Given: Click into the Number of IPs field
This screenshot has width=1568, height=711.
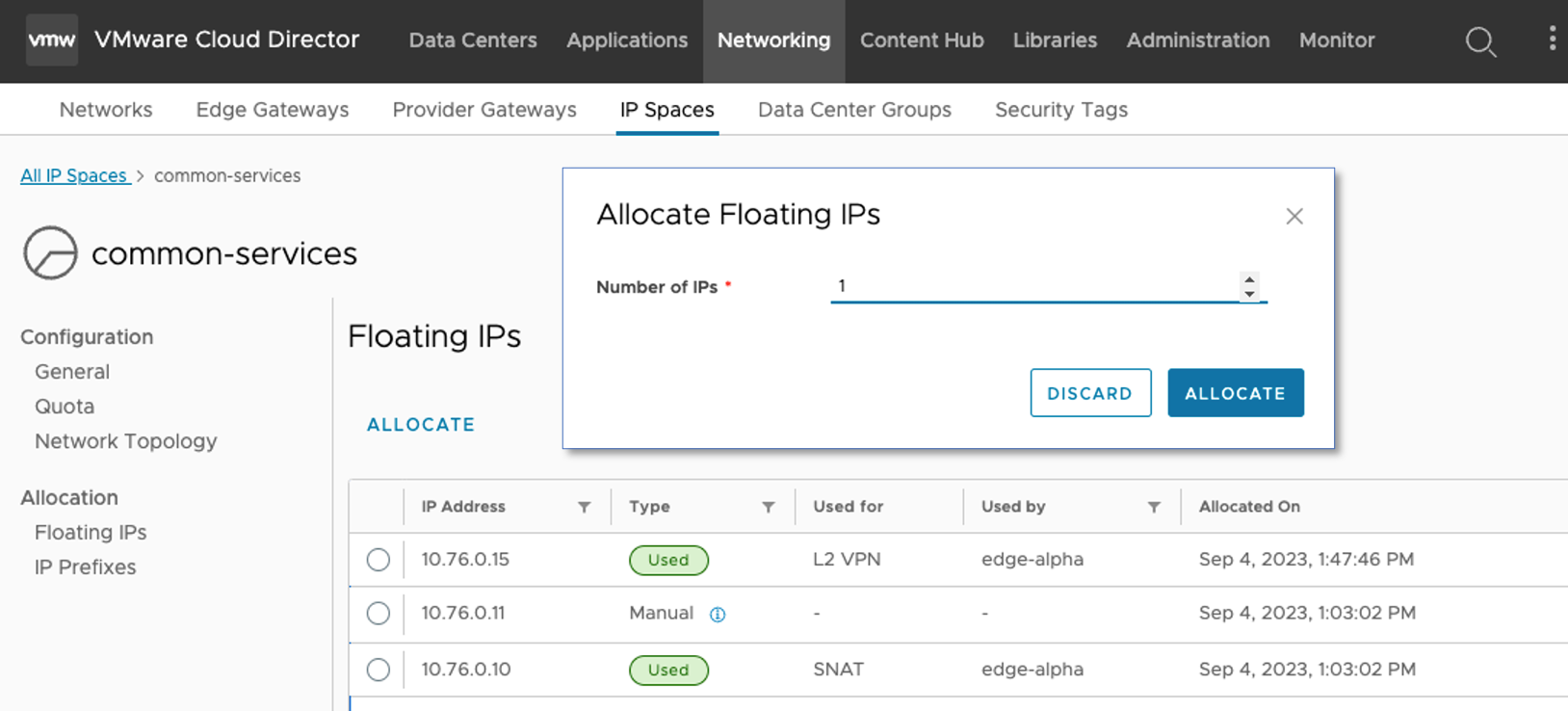Looking at the screenshot, I should tap(1031, 286).
